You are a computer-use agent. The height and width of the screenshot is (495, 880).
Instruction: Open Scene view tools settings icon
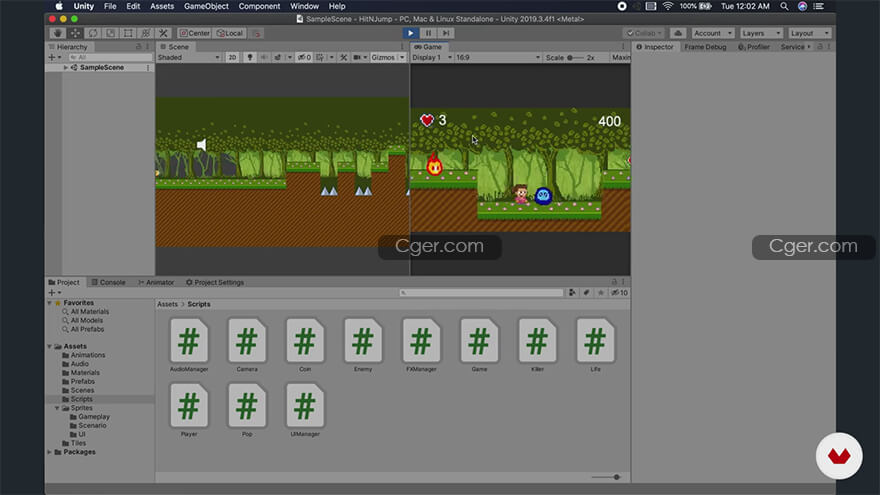coord(343,57)
